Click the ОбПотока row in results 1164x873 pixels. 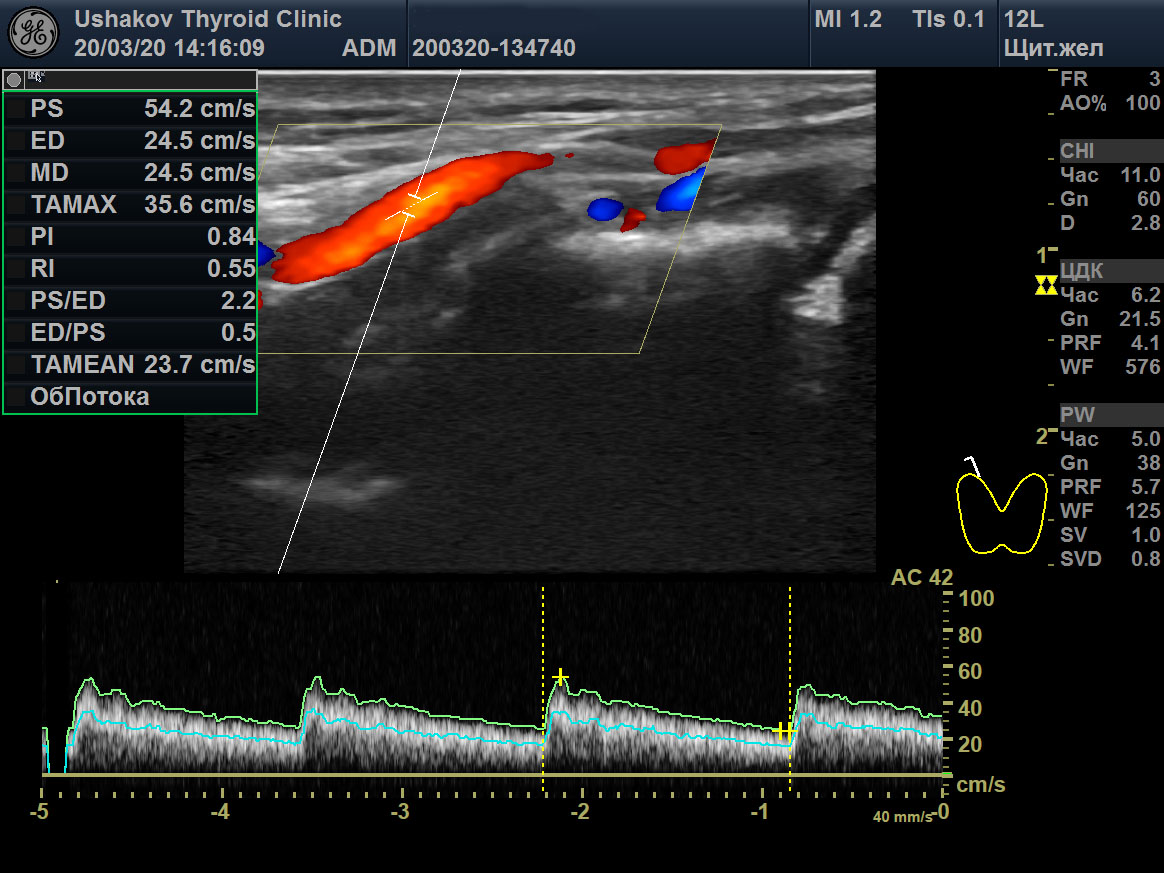(x=90, y=397)
